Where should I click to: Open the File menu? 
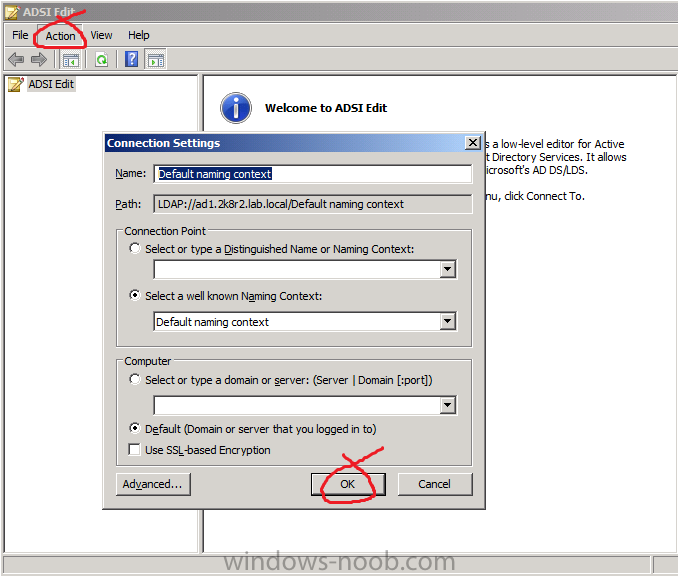[x=20, y=35]
